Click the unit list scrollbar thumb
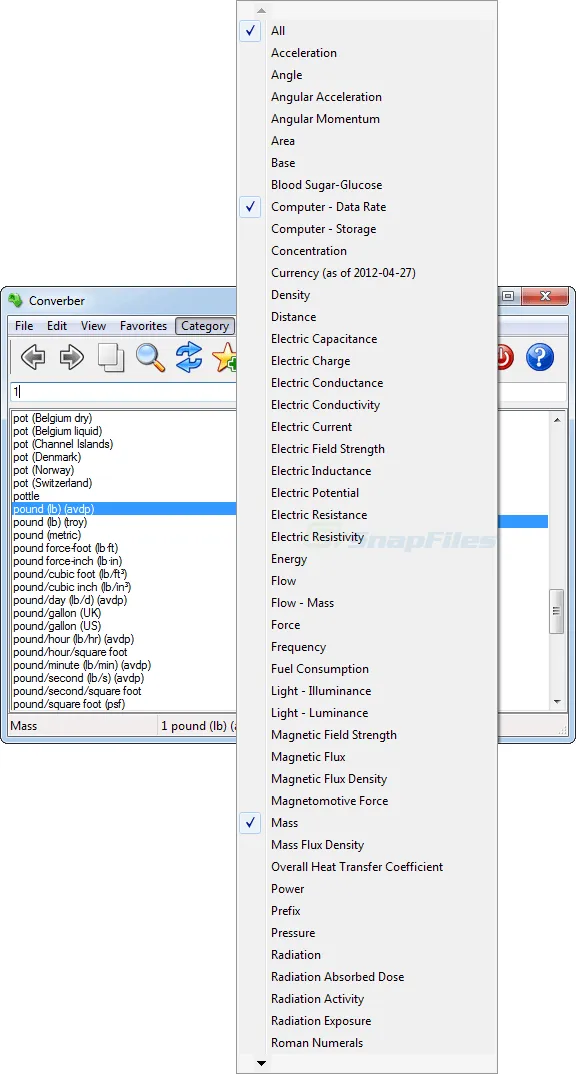The width and height of the screenshot is (576, 1074). pos(557,611)
